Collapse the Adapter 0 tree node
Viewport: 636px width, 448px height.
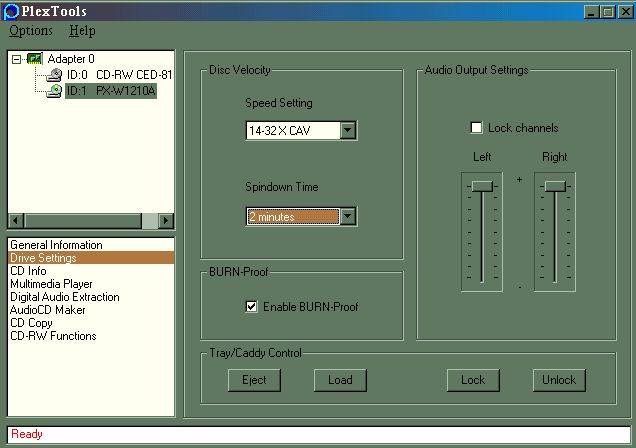pyautogui.click(x=16, y=60)
